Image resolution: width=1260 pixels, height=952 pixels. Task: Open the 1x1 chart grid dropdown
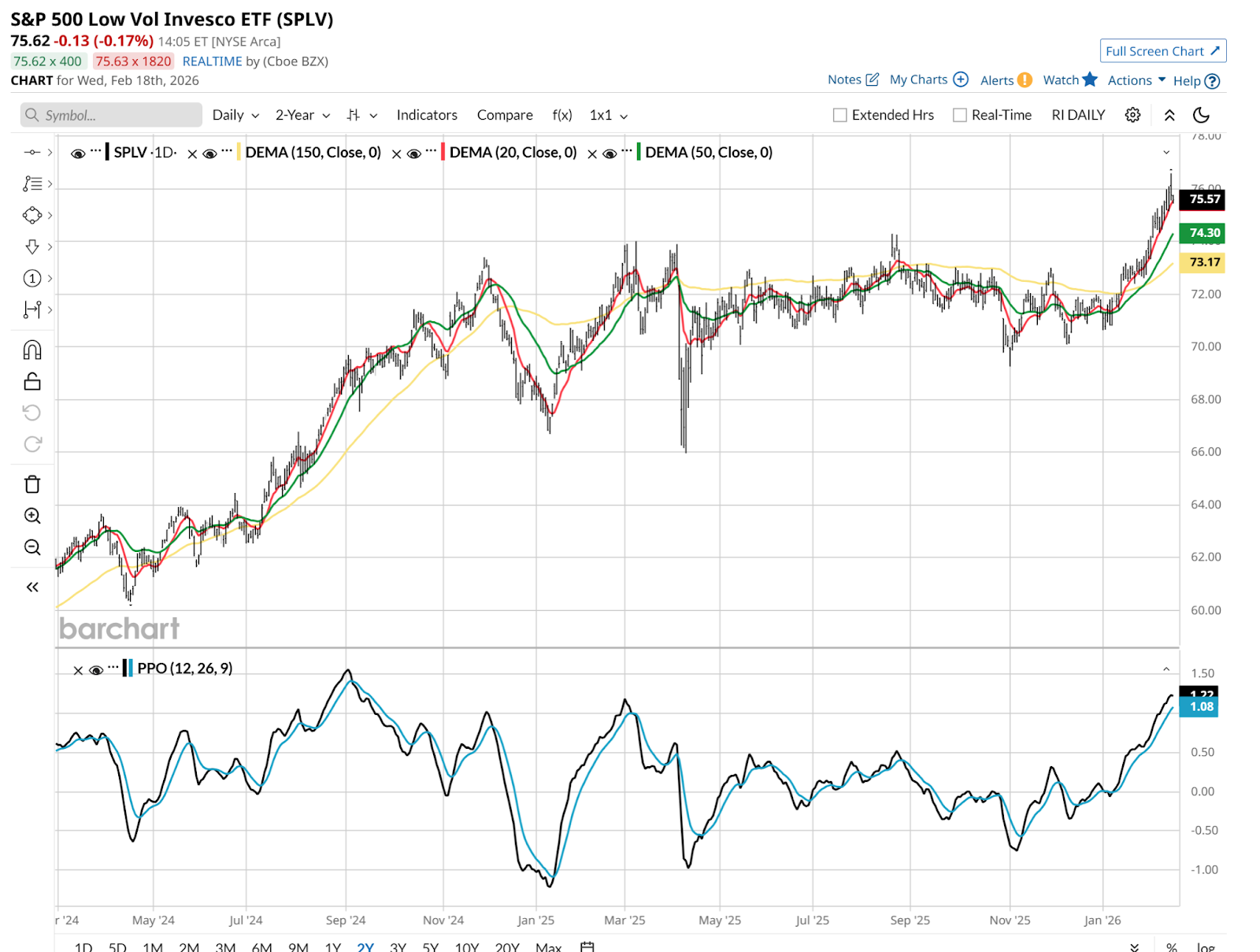(x=608, y=115)
